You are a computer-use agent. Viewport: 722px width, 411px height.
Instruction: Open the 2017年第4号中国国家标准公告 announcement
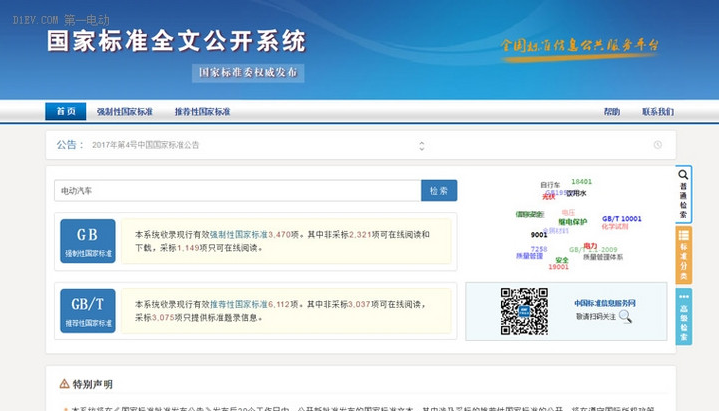[x=146, y=145]
